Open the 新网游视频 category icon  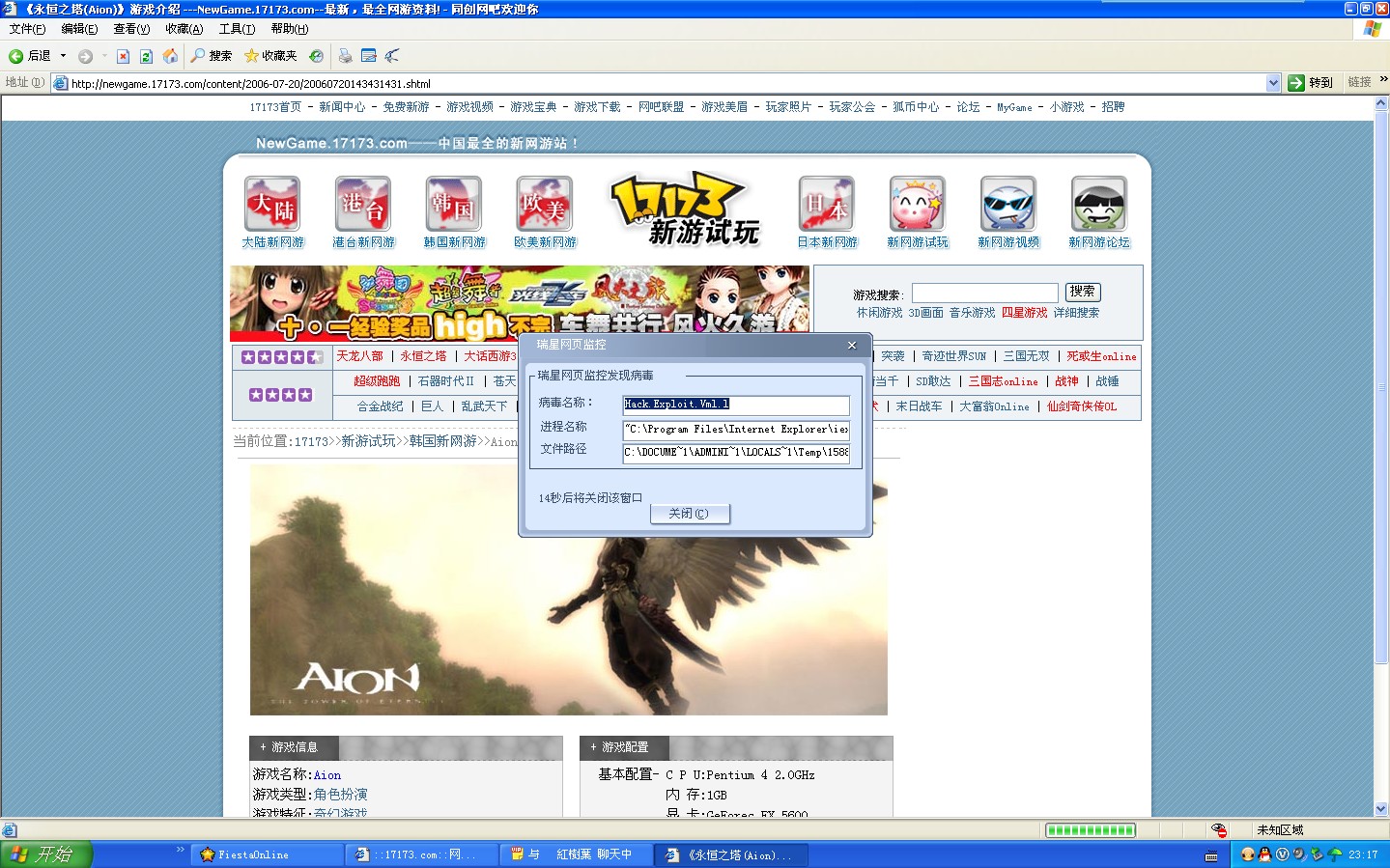tap(1008, 204)
